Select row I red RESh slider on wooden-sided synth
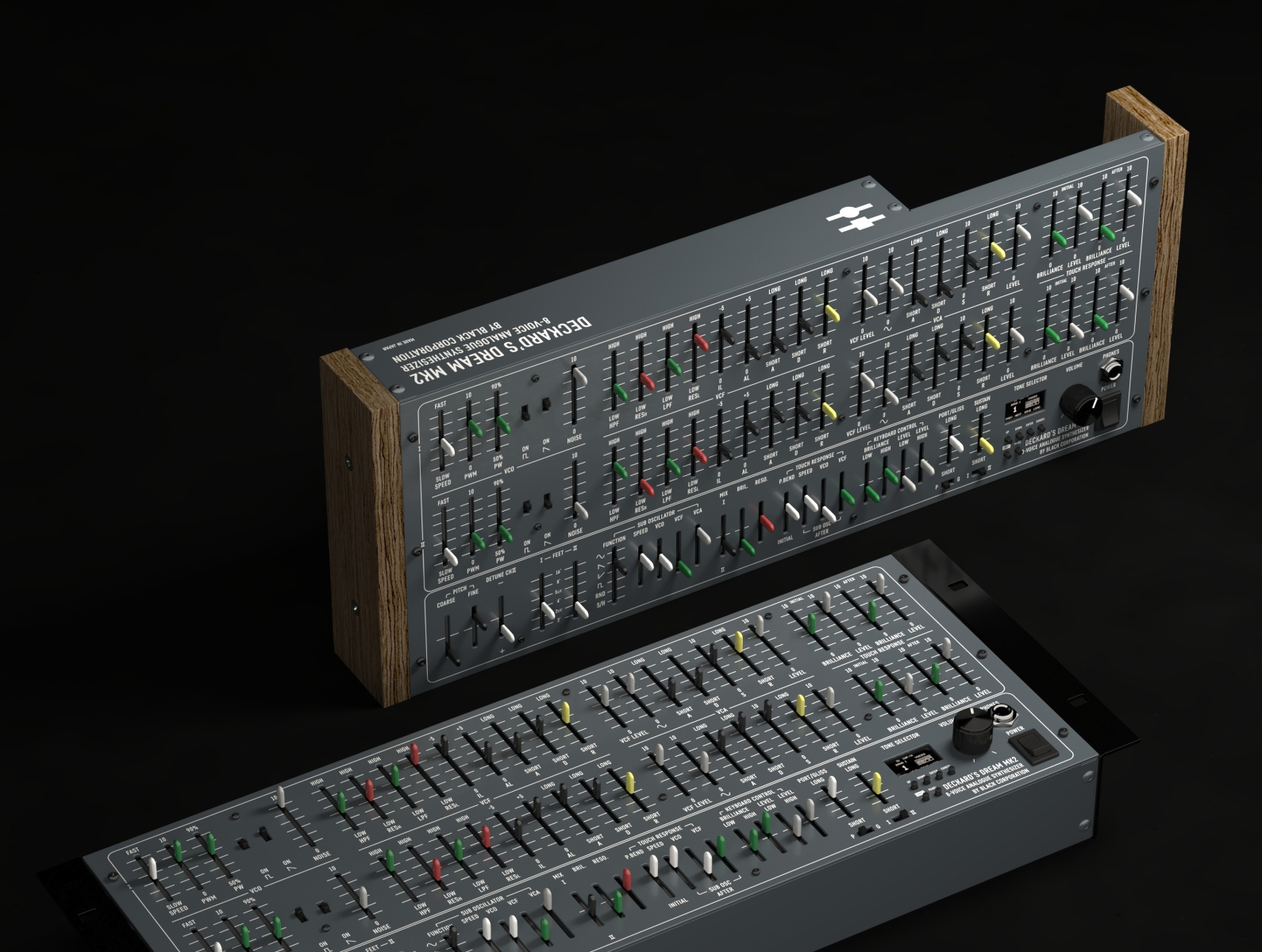Viewport: 1262px width, 952px height. (648, 380)
